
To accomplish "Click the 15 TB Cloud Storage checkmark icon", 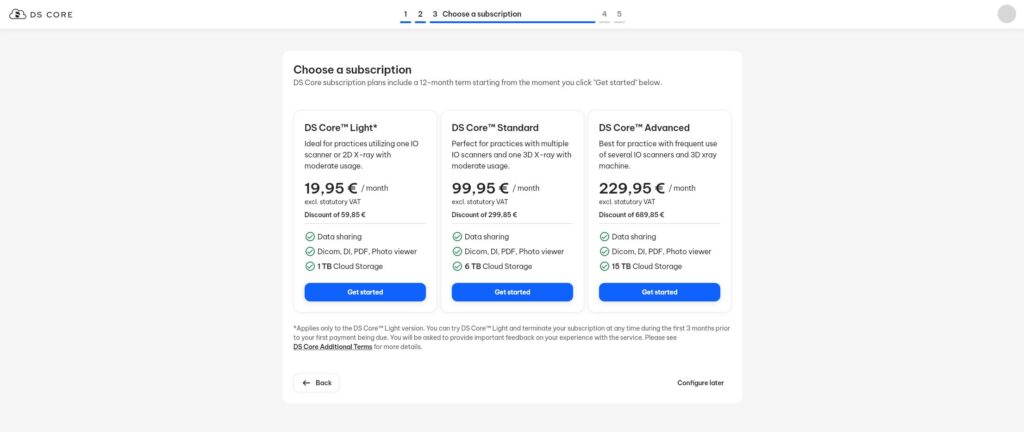I will coord(604,267).
